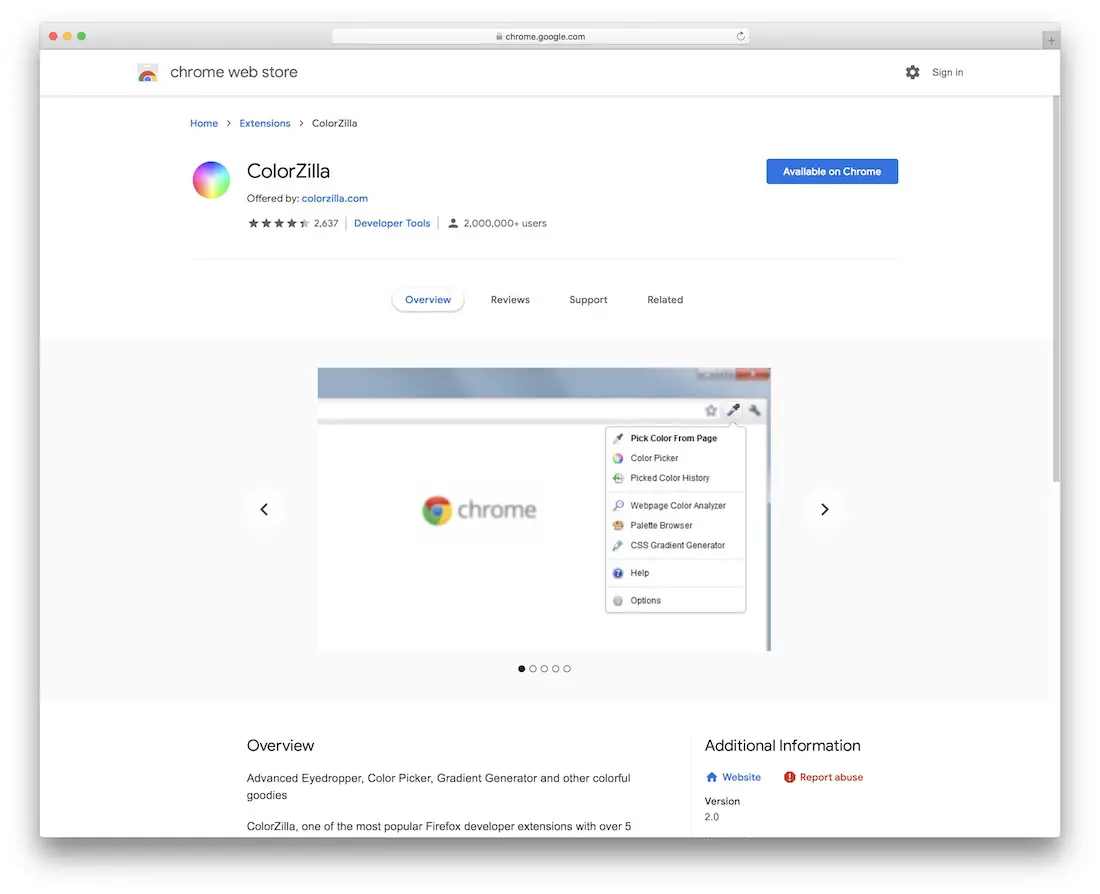Screen dimensions: 1100x894
Task: Click the 2,000,000+ users text
Action: (505, 223)
